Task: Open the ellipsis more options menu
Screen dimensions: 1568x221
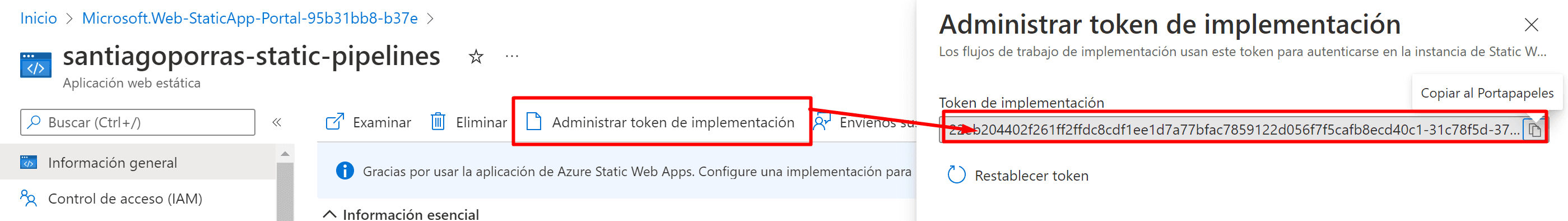Action: (x=512, y=57)
